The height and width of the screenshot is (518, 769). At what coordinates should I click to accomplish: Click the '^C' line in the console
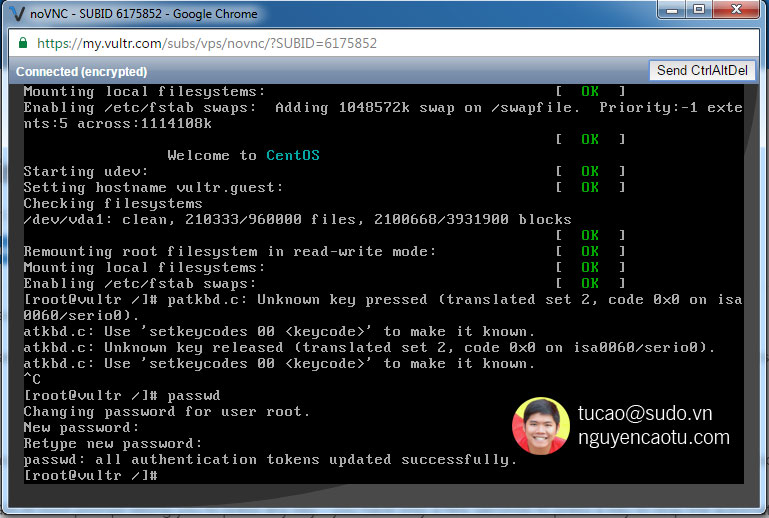pyautogui.click(x=32, y=379)
